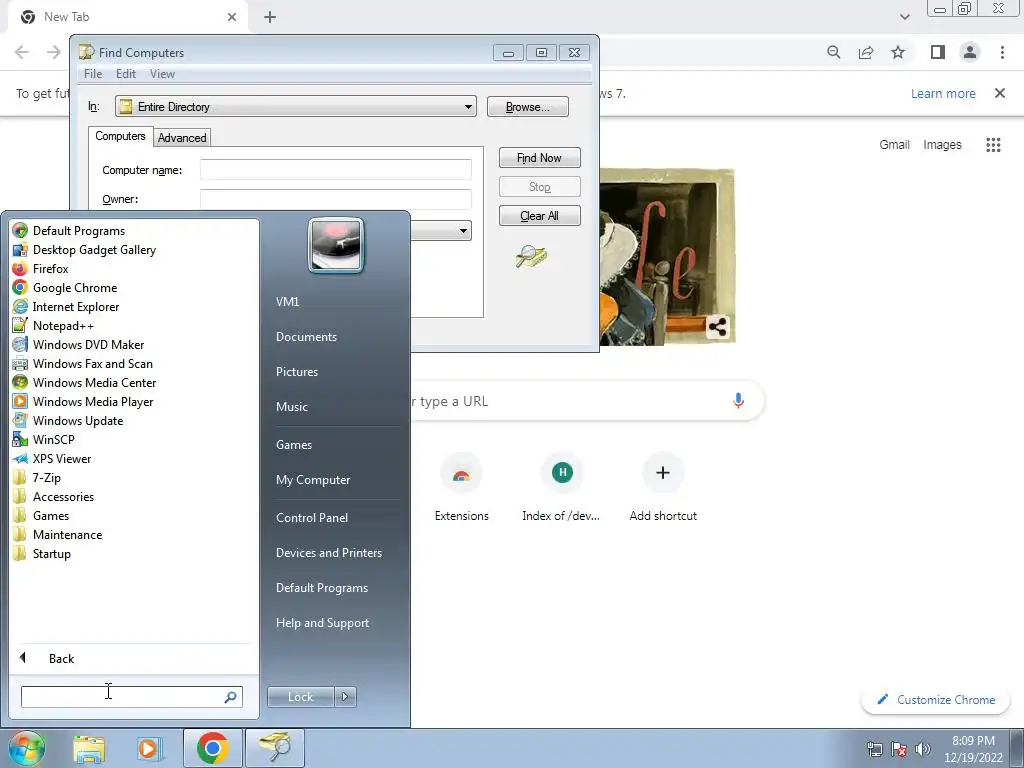Open Games in the right pane
The width and height of the screenshot is (1024, 768).
click(x=294, y=445)
